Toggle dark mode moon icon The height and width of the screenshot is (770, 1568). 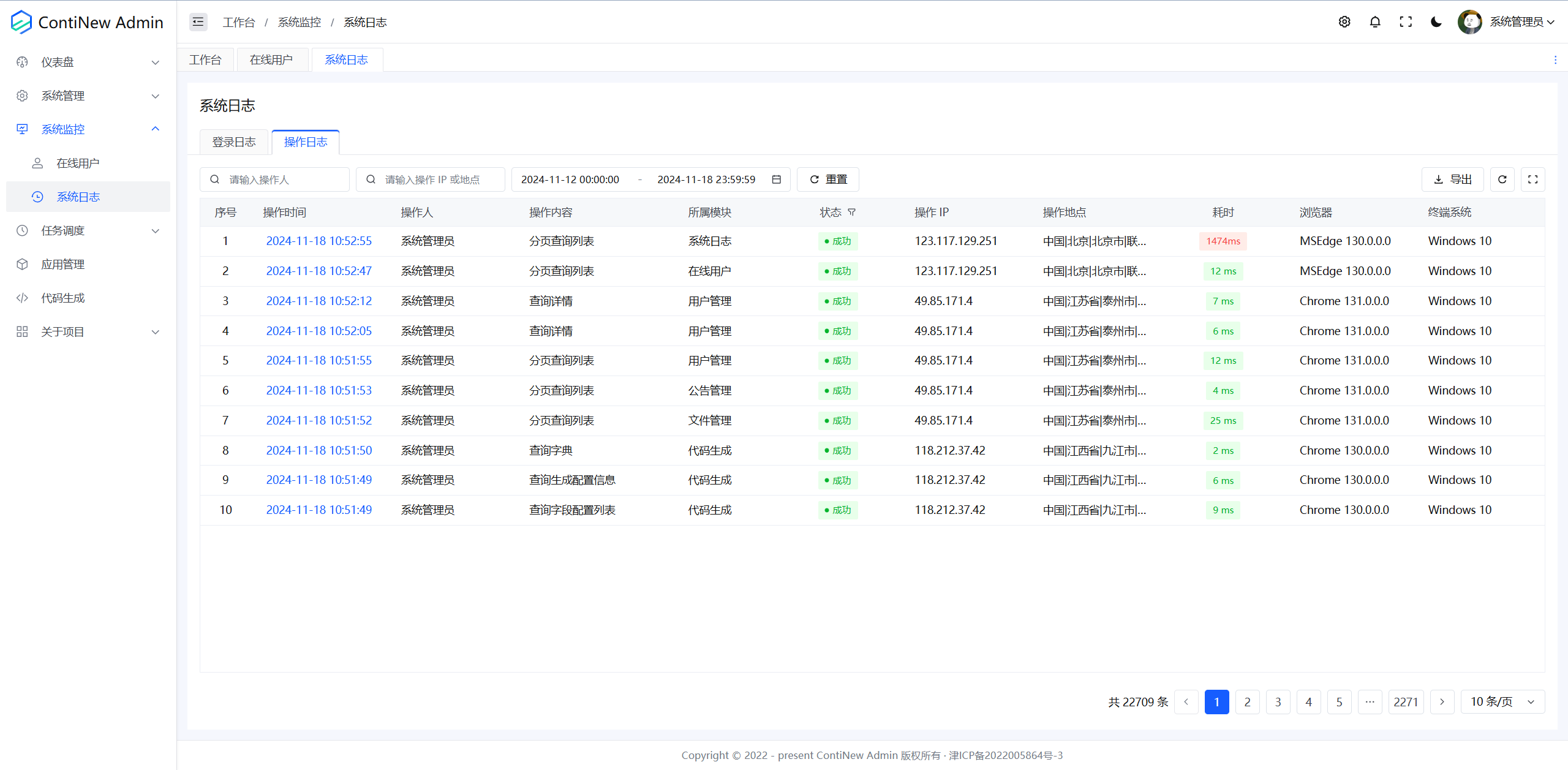(1436, 22)
